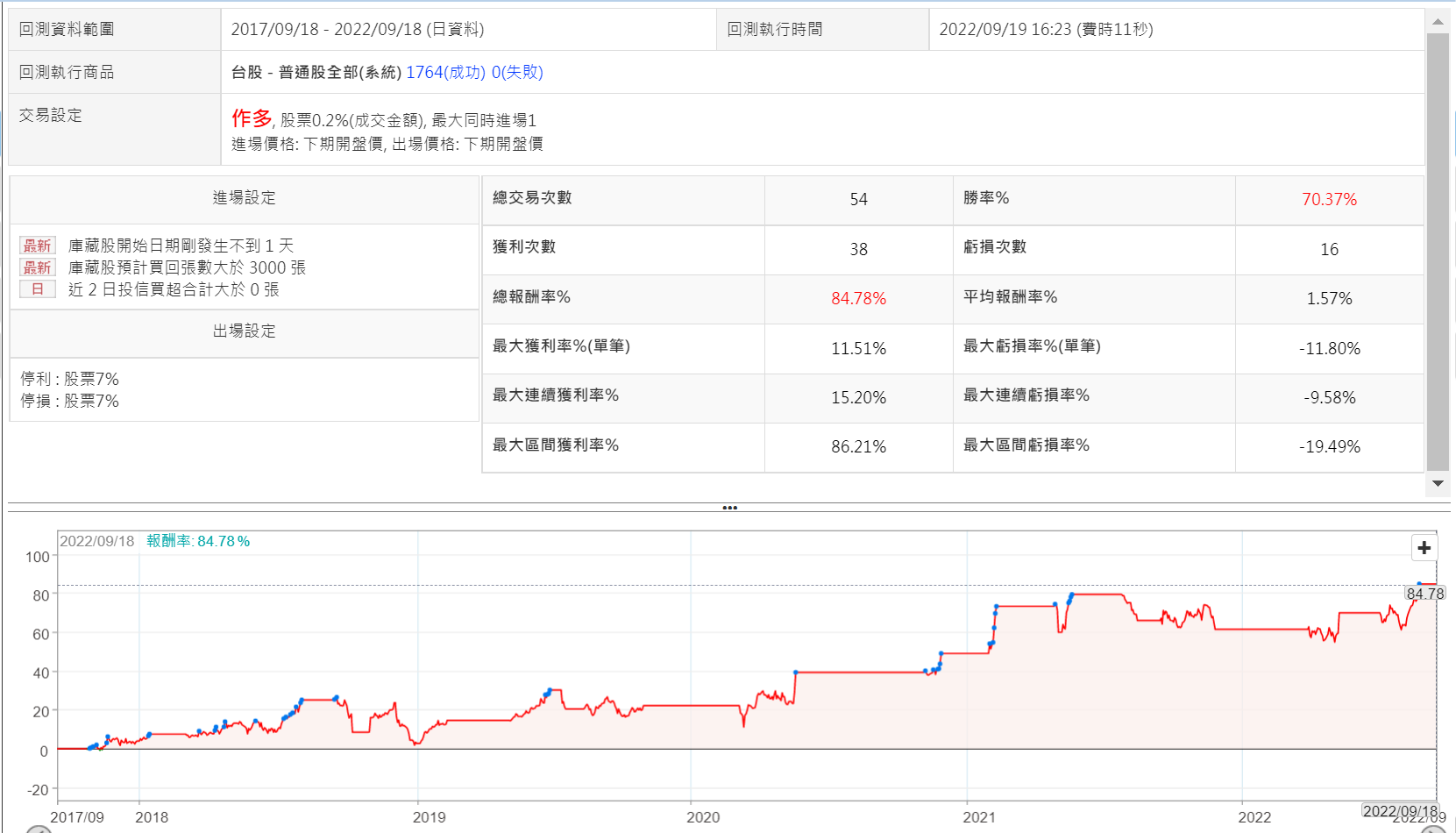Click the scrollbar up arrow
Viewport: 1456px width, 833px height.
(x=1438, y=22)
